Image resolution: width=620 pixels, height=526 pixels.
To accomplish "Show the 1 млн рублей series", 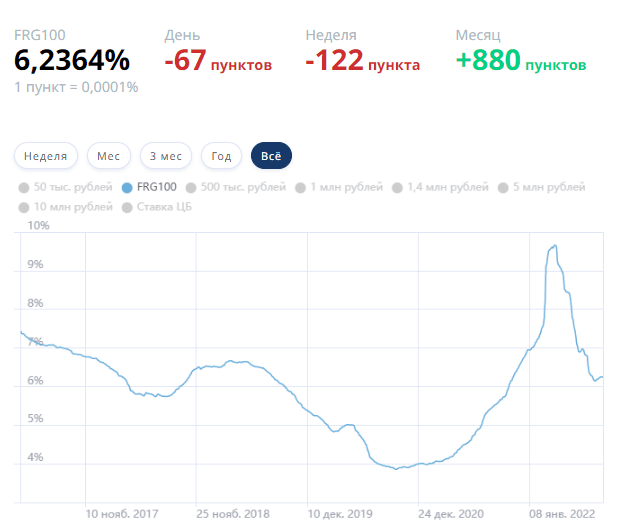I will tap(339, 187).
